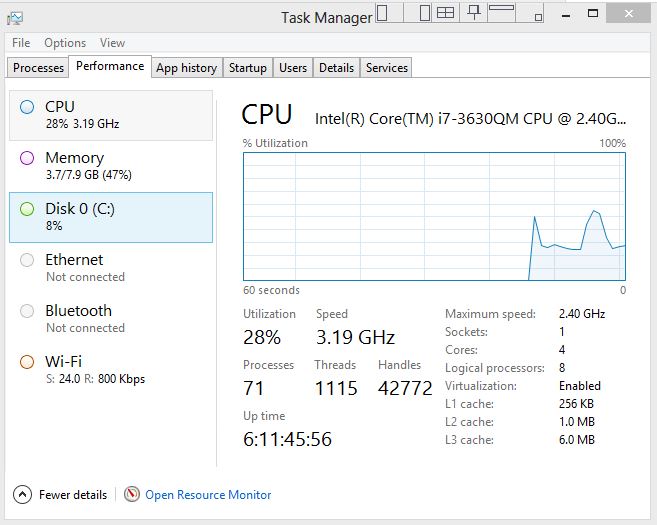Open the Startup tab
Screen dimensions: 657x525
248,68
